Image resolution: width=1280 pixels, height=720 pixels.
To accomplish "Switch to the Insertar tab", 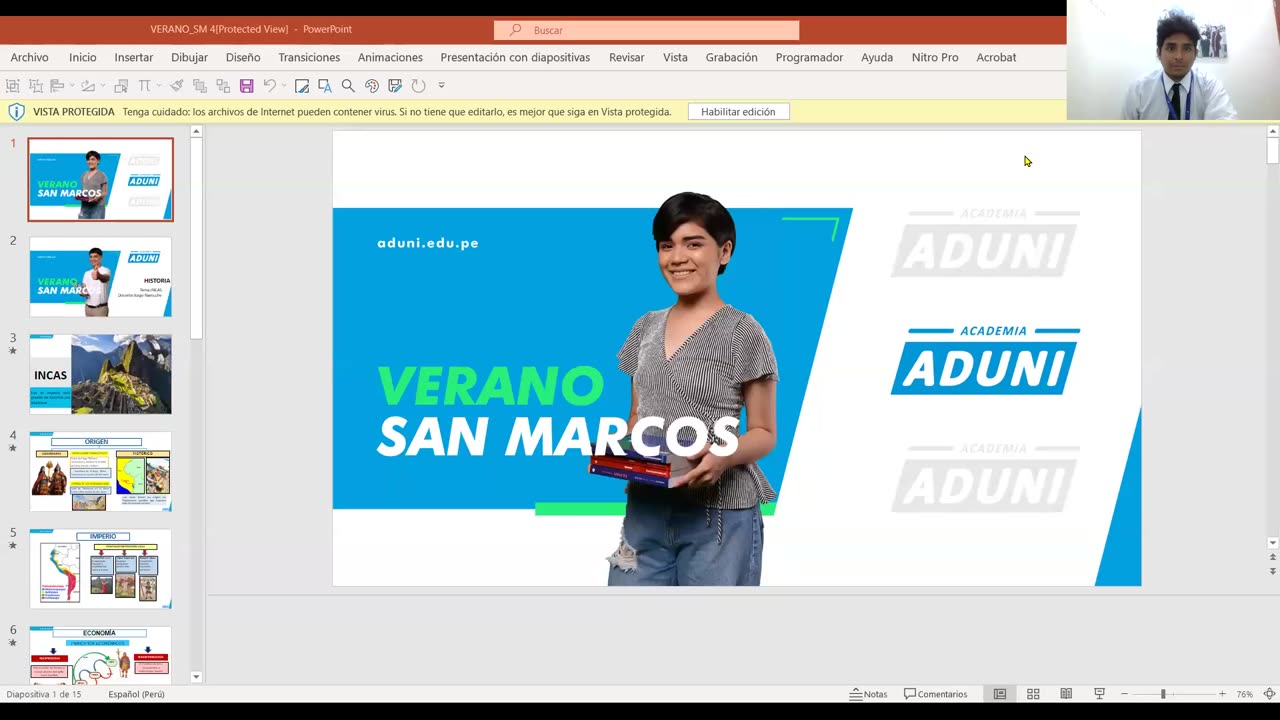I will pyautogui.click(x=134, y=57).
